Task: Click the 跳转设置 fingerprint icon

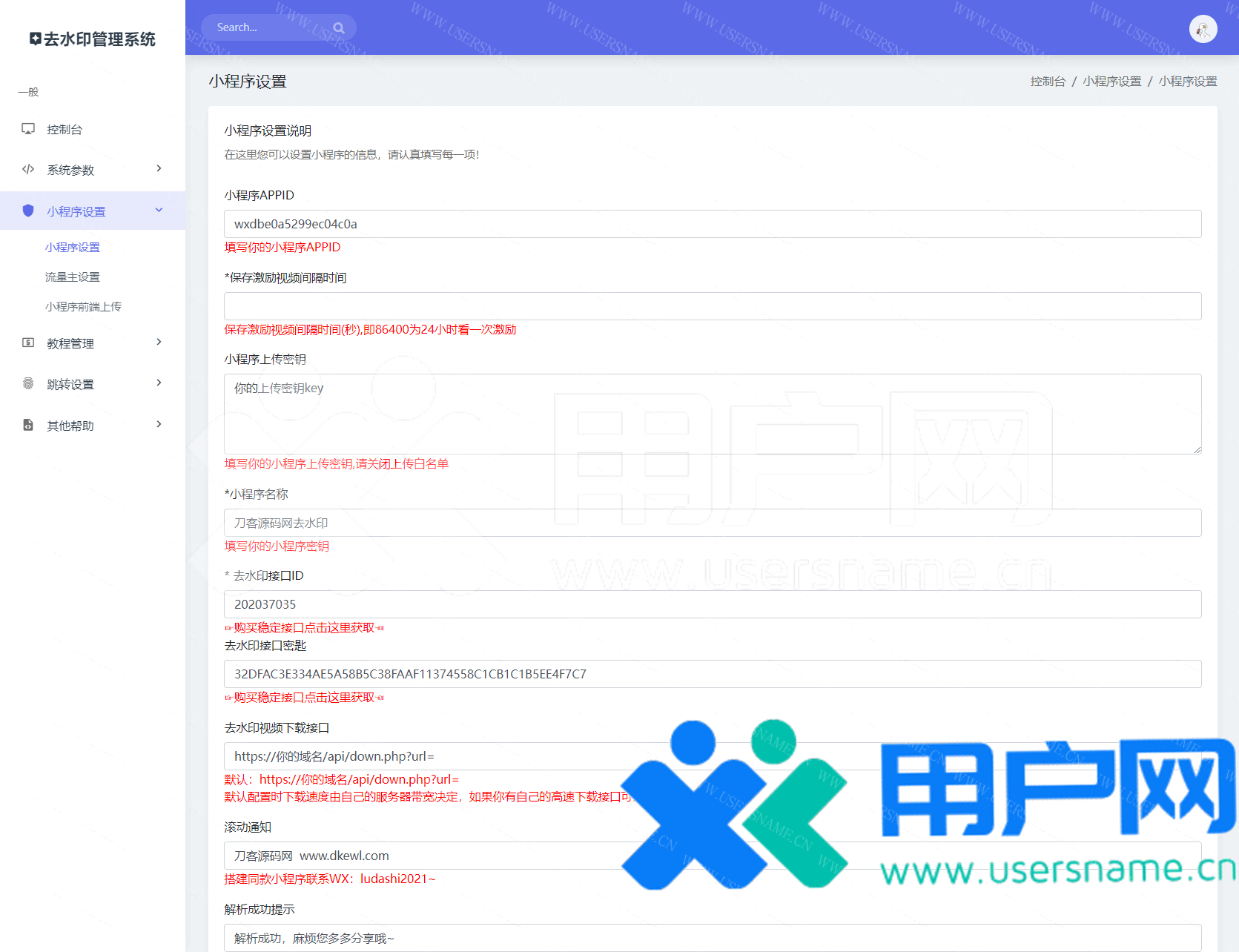Action: (28, 383)
